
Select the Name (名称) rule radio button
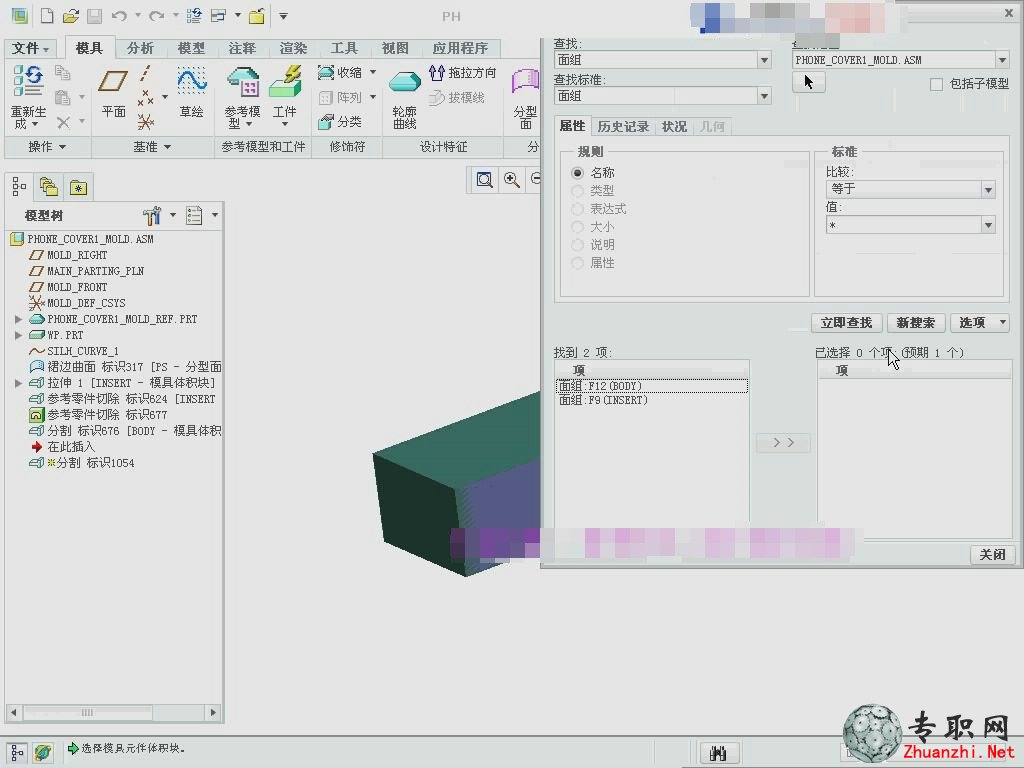(577, 173)
